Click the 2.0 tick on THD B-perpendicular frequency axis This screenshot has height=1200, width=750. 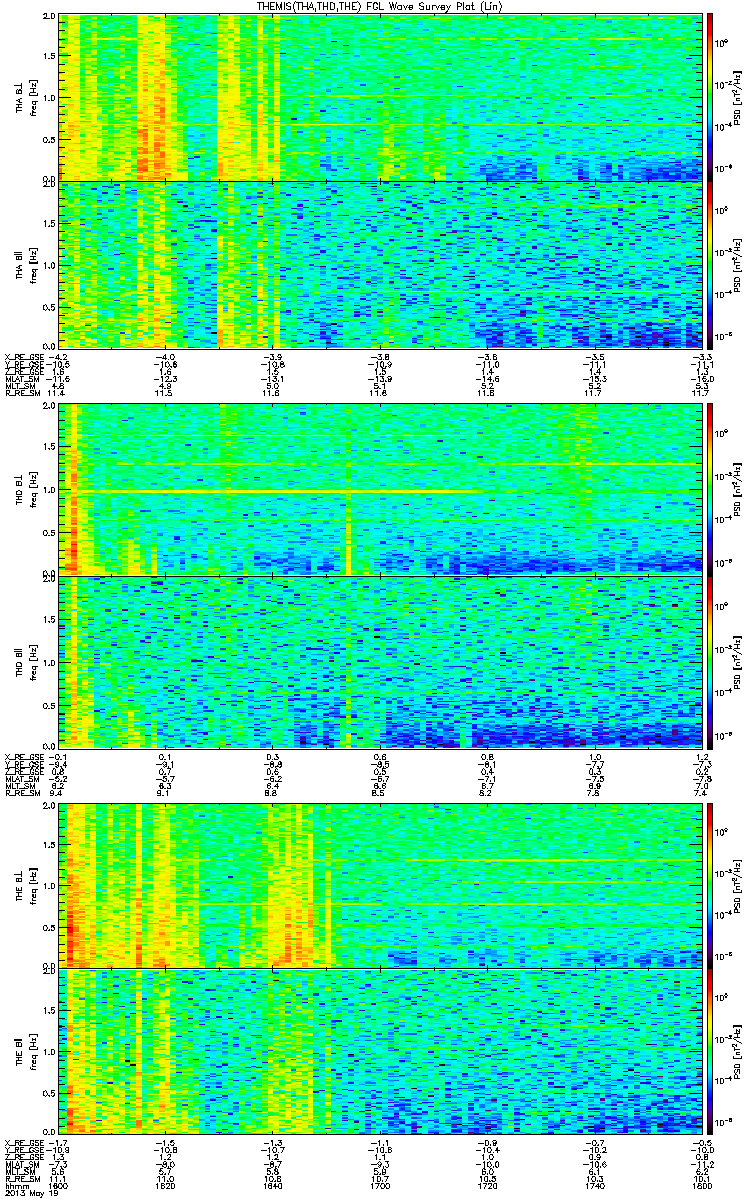point(49,408)
